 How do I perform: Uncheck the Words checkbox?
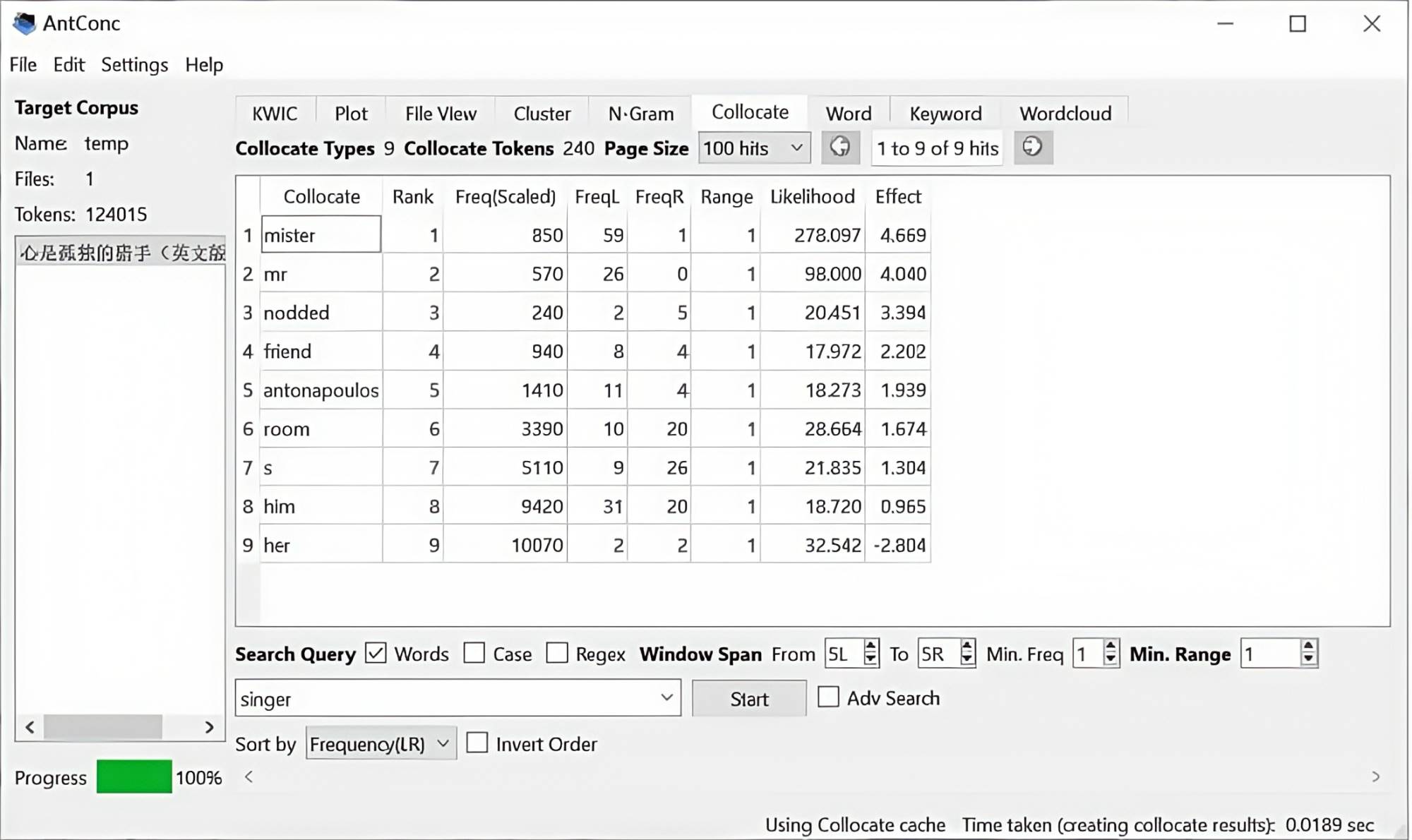coord(376,654)
